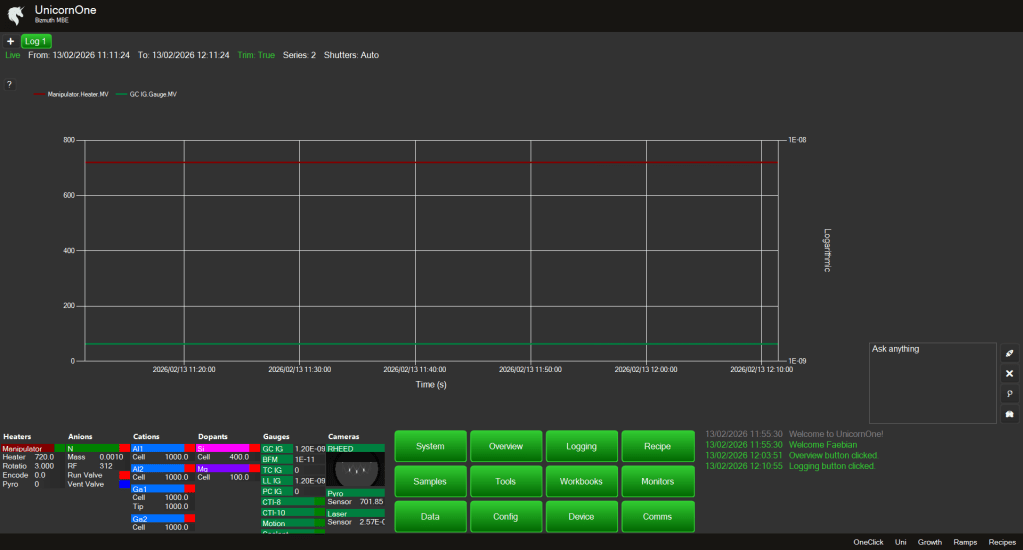This screenshot has height=550, width=1023.
Task: Click the bottom icon beside the chat box
Action: [x=1009, y=414]
